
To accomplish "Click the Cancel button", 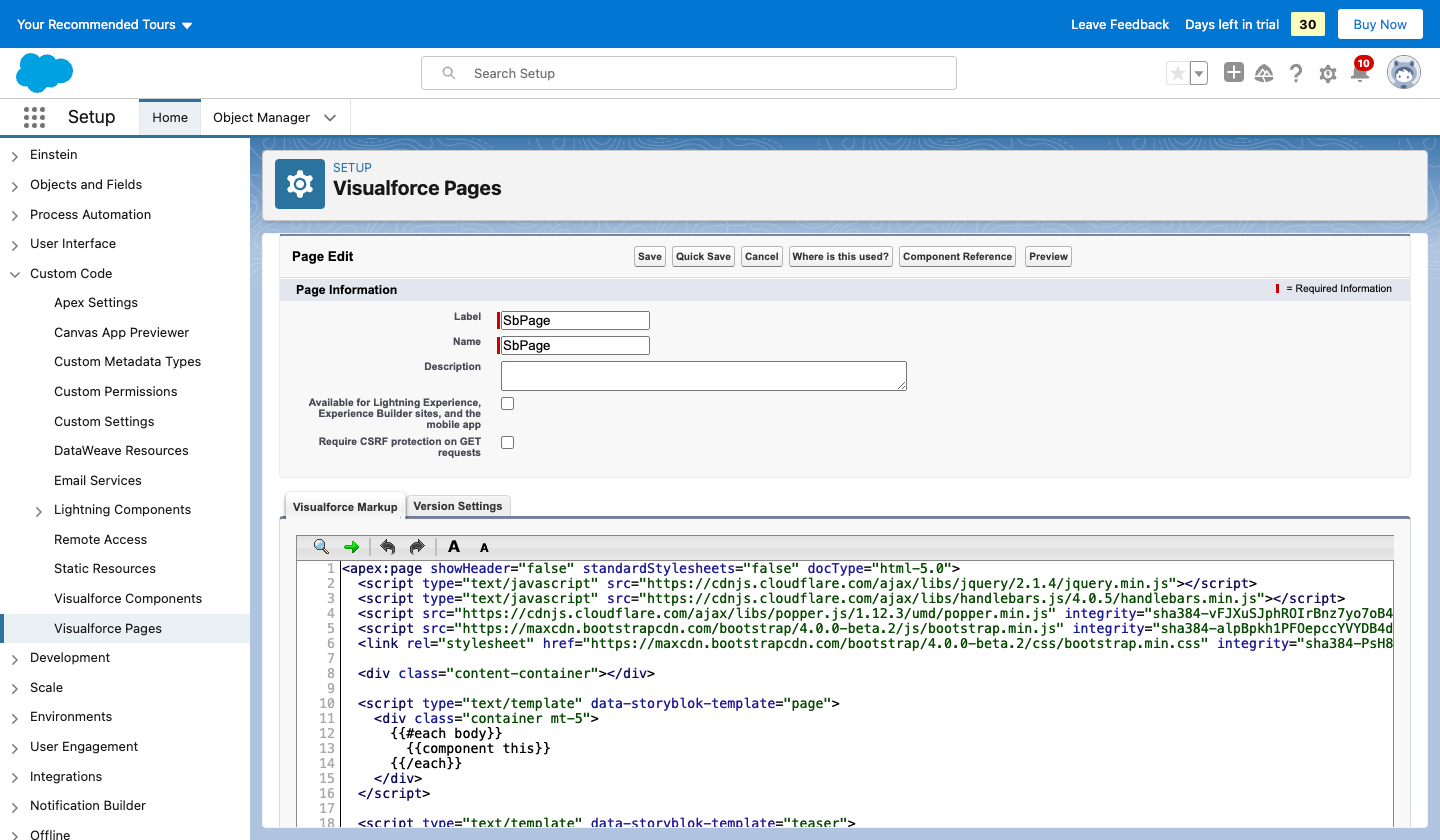I will click(762, 257).
